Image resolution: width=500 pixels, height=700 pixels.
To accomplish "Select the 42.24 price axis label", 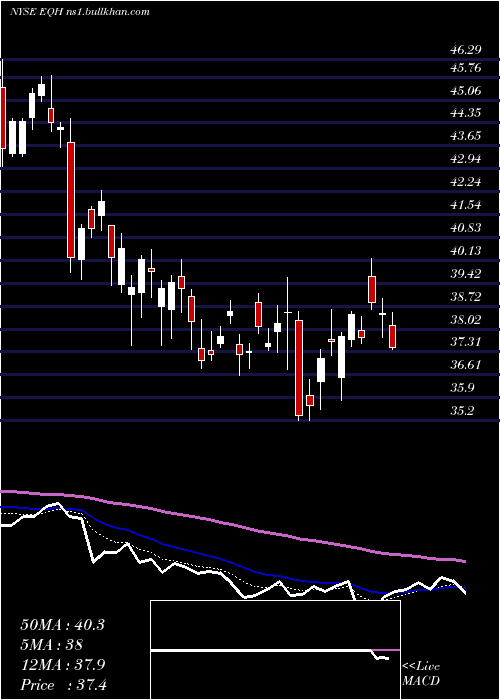I will pos(465,182).
